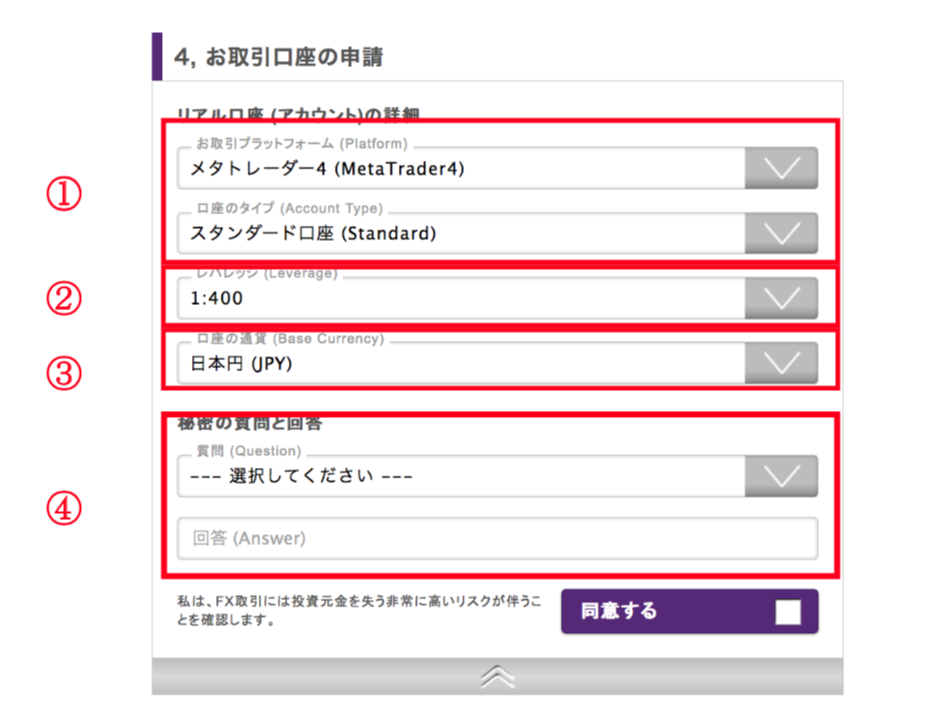Screen dimensions: 928x712
Task: Click the arrow button on the Leverage dropdown
Action: tap(780, 297)
